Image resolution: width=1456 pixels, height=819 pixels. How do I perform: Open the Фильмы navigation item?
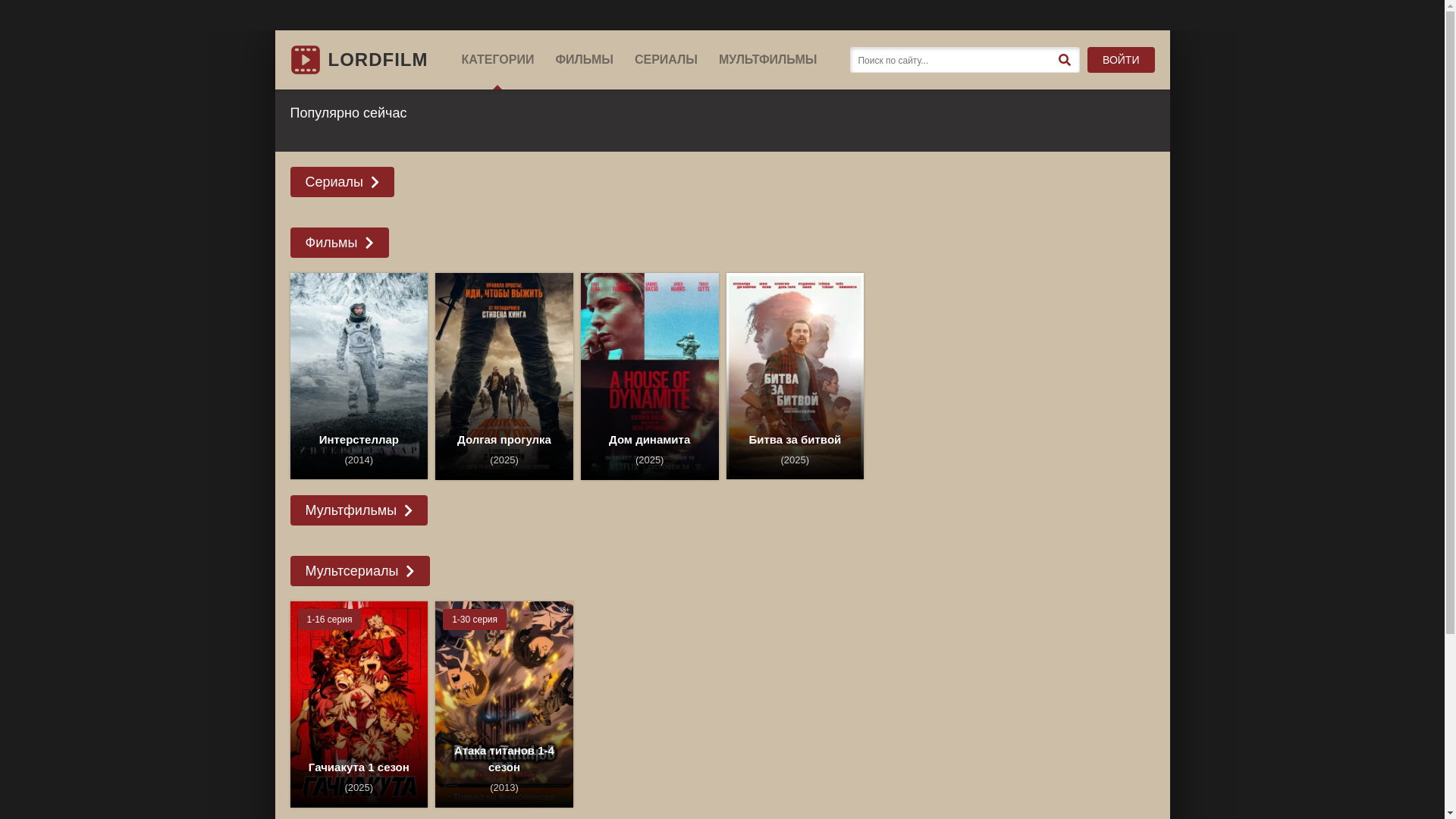584,60
